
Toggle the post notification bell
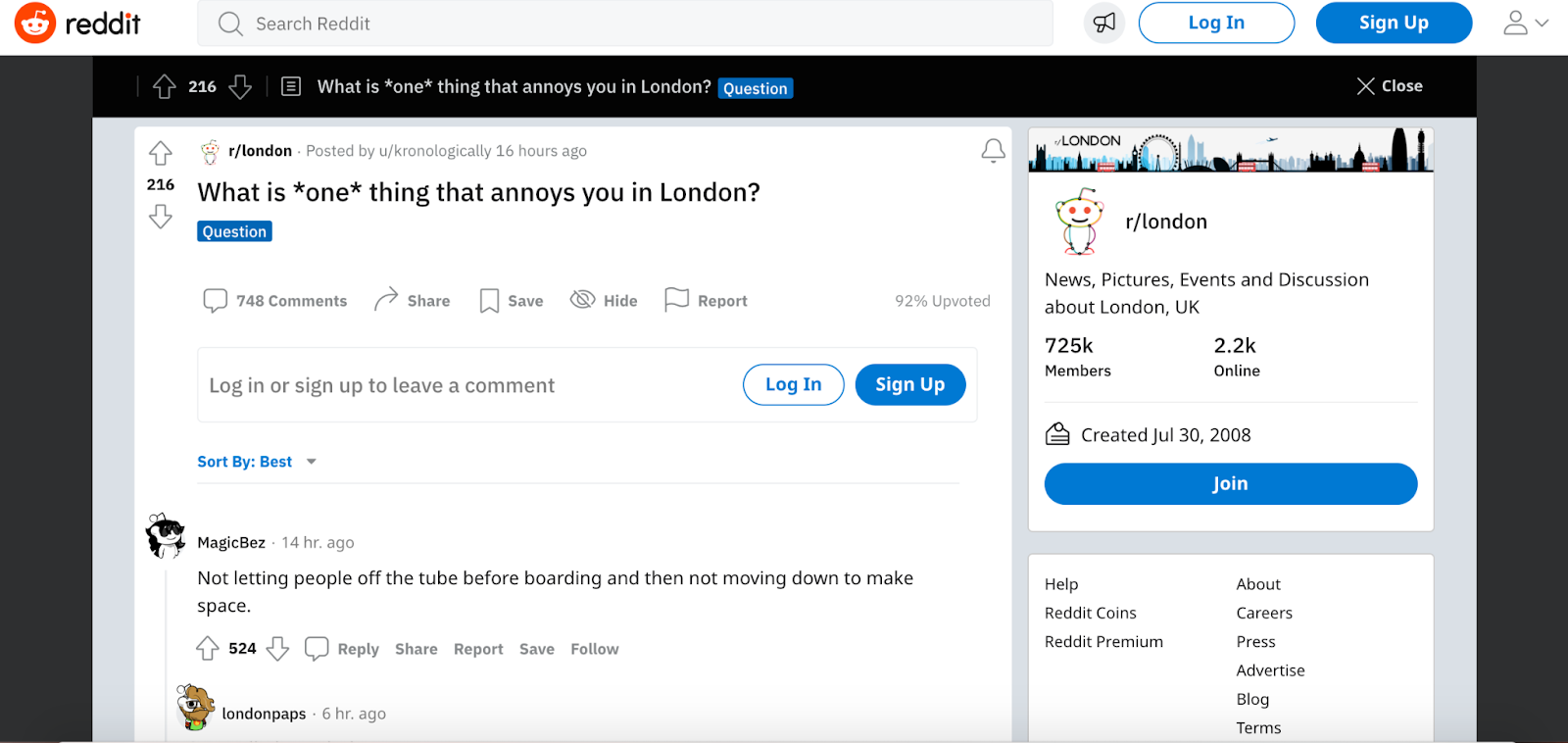click(993, 150)
